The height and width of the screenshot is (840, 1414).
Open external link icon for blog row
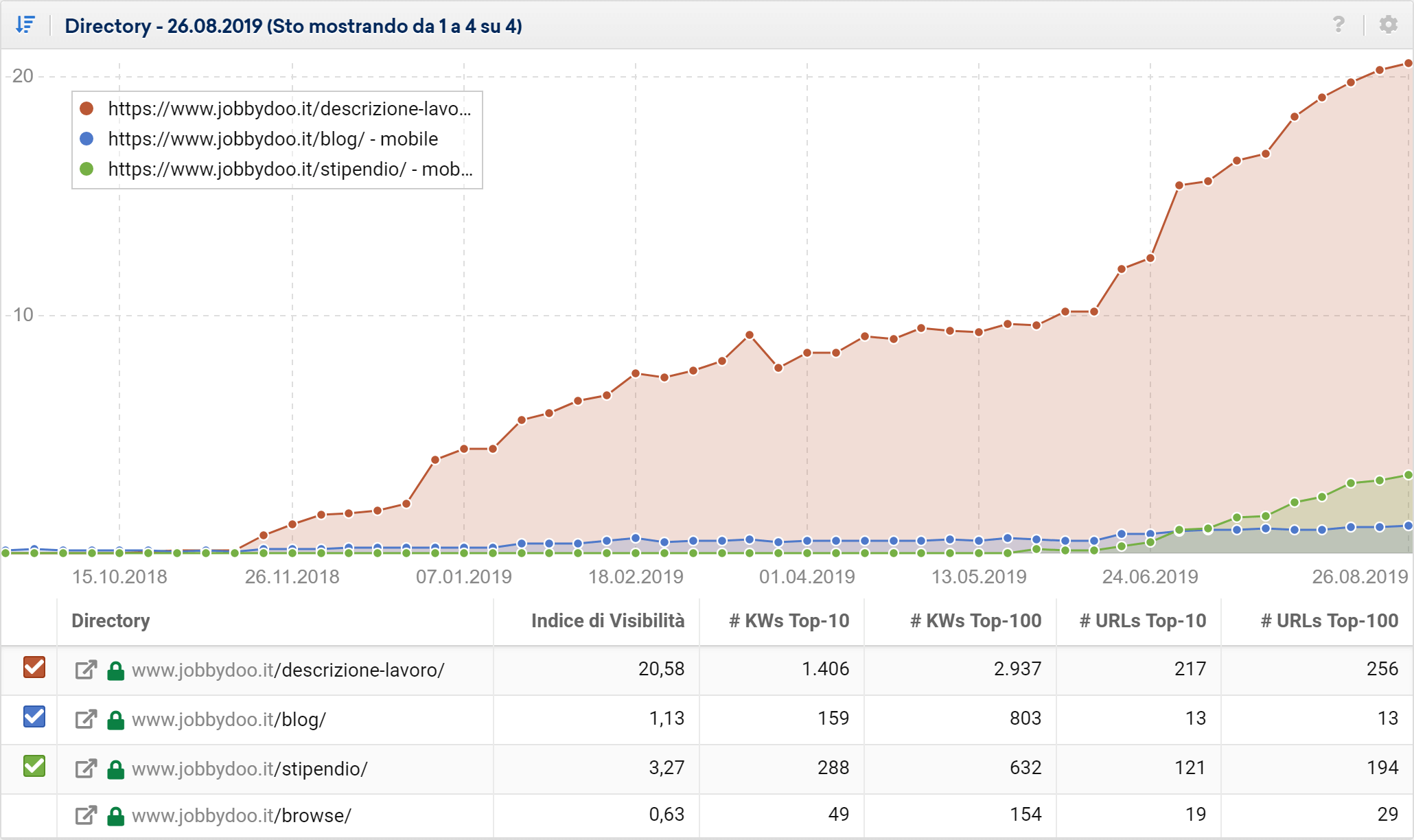[86, 719]
